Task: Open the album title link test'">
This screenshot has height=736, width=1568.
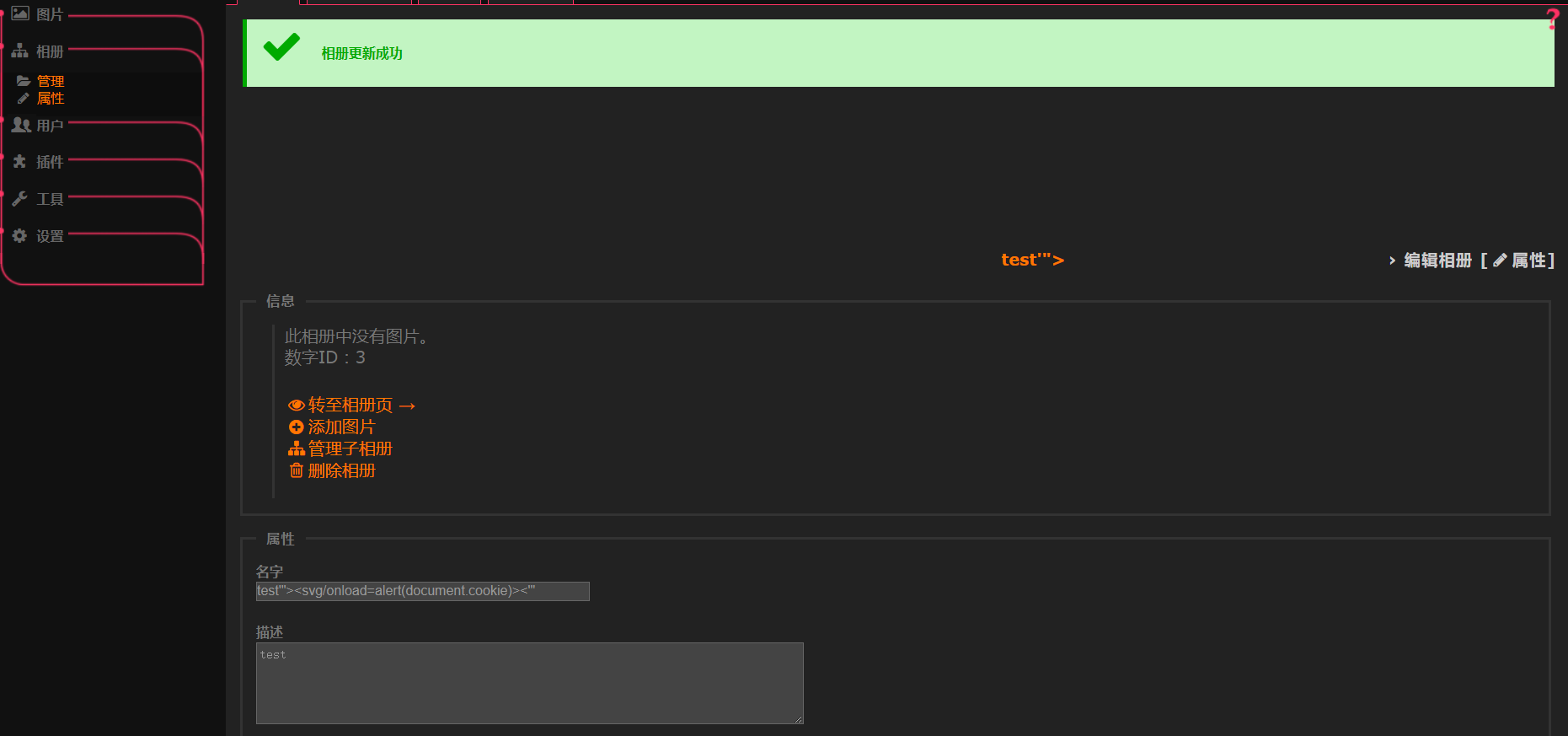Action: [1032, 260]
